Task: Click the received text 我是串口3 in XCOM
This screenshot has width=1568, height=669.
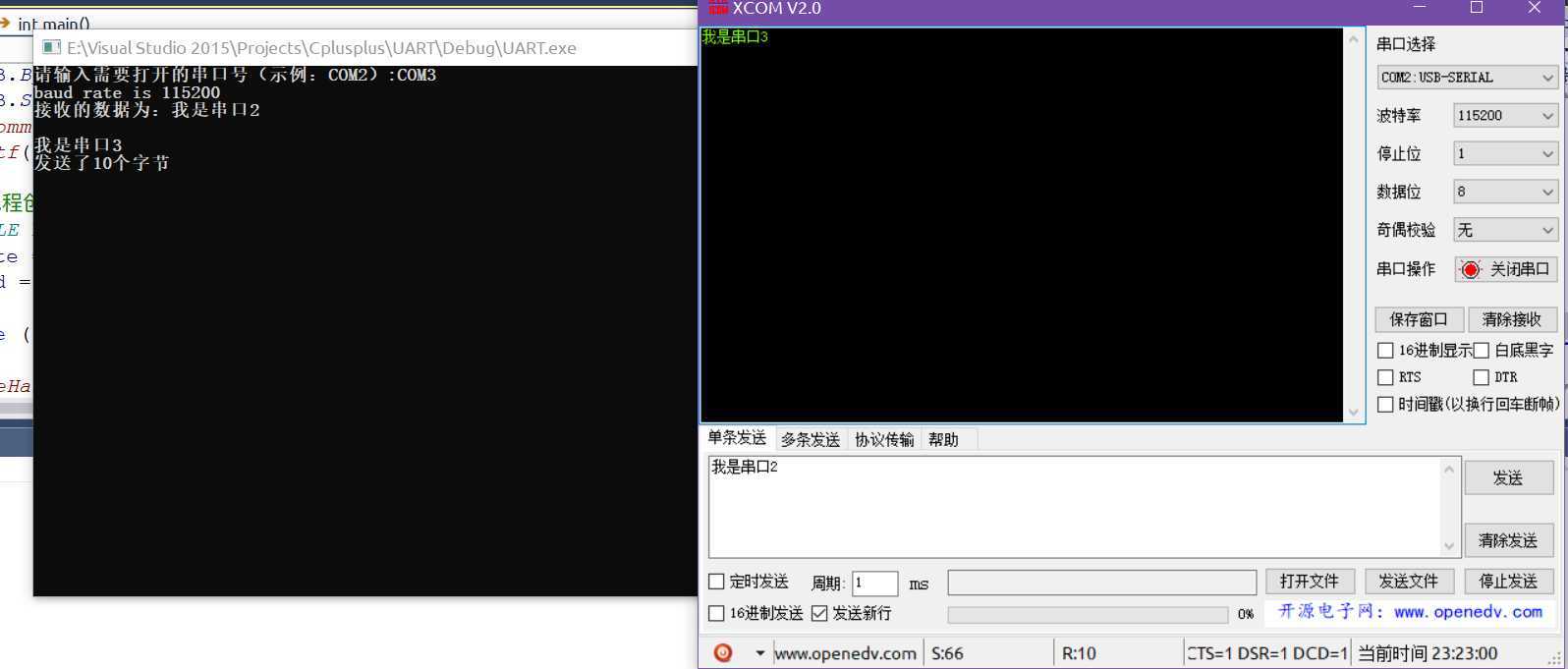Action: click(x=735, y=37)
